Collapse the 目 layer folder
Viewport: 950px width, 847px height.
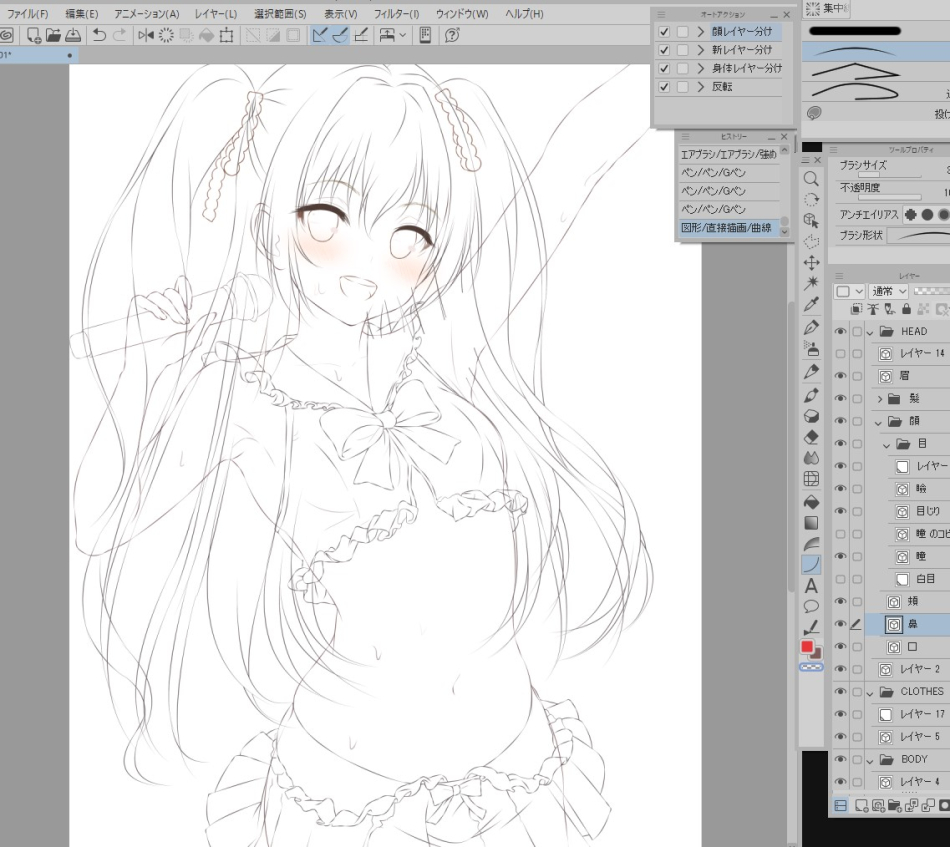tap(887, 445)
